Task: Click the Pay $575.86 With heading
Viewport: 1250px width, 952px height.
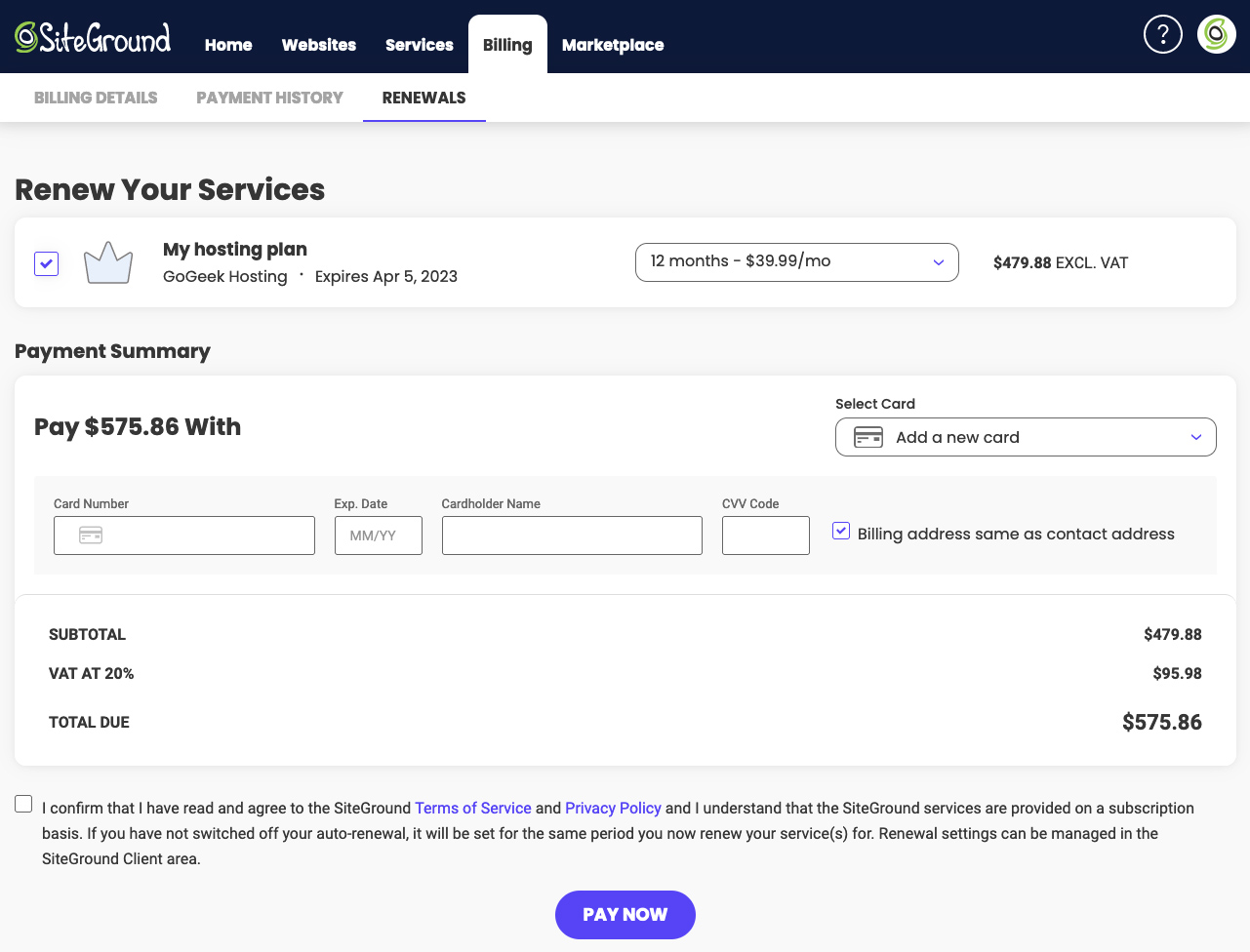Action: pos(138,426)
